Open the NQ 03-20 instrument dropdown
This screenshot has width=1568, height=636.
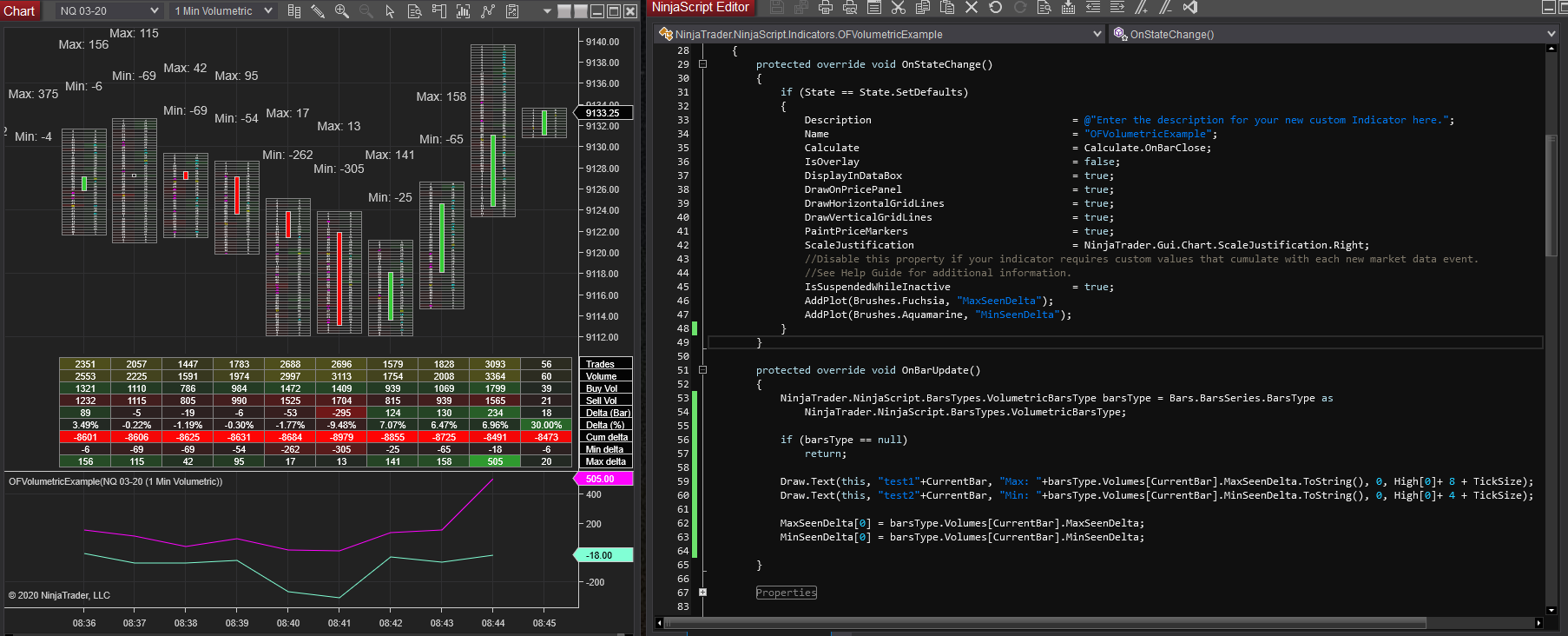(x=109, y=11)
